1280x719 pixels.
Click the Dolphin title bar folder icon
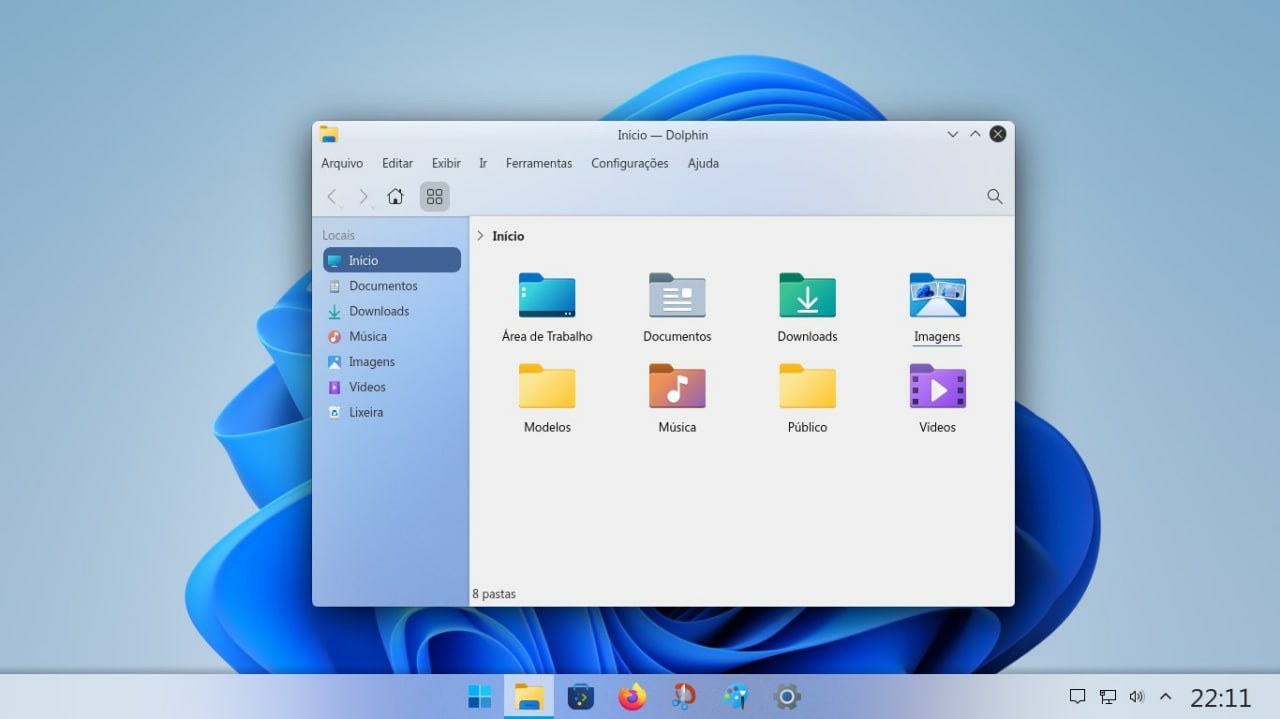pyautogui.click(x=329, y=134)
